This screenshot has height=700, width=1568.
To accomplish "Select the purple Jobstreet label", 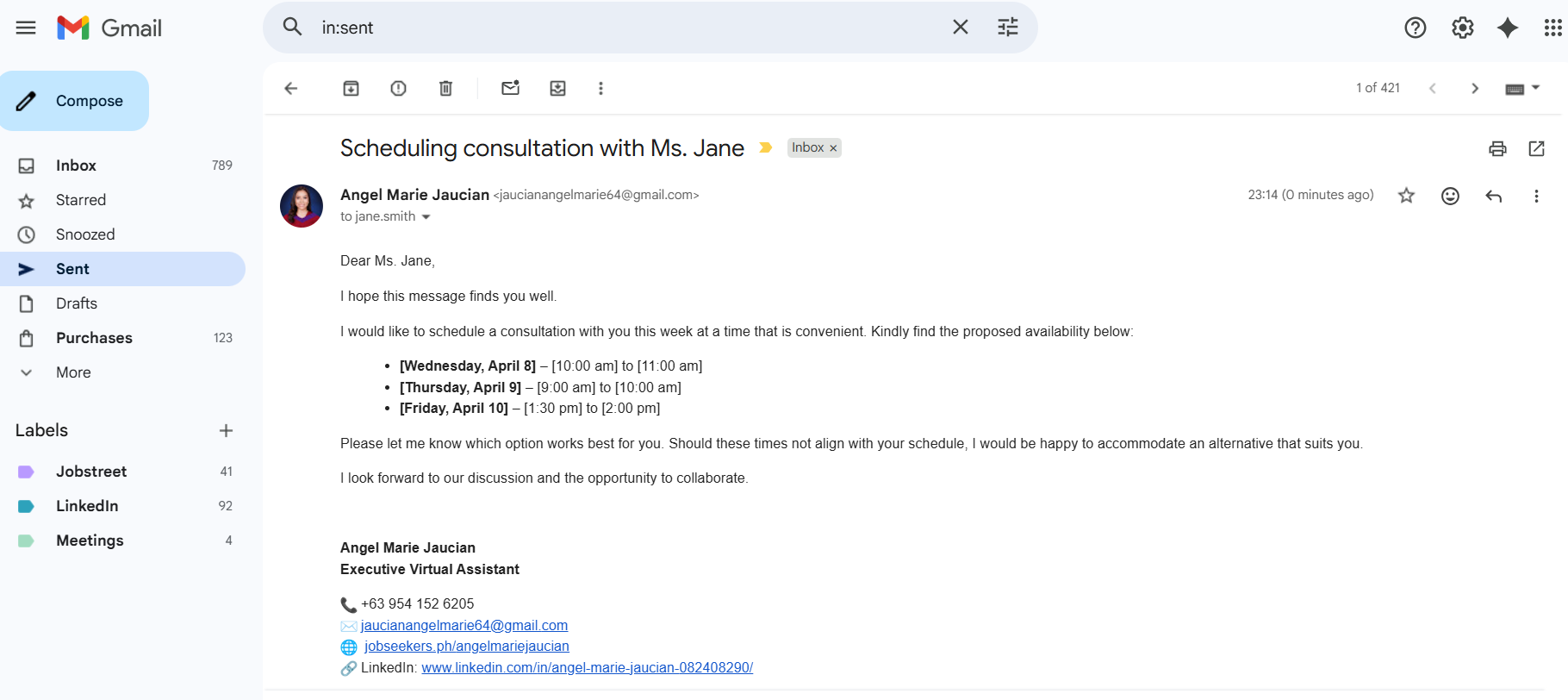I will [91, 472].
